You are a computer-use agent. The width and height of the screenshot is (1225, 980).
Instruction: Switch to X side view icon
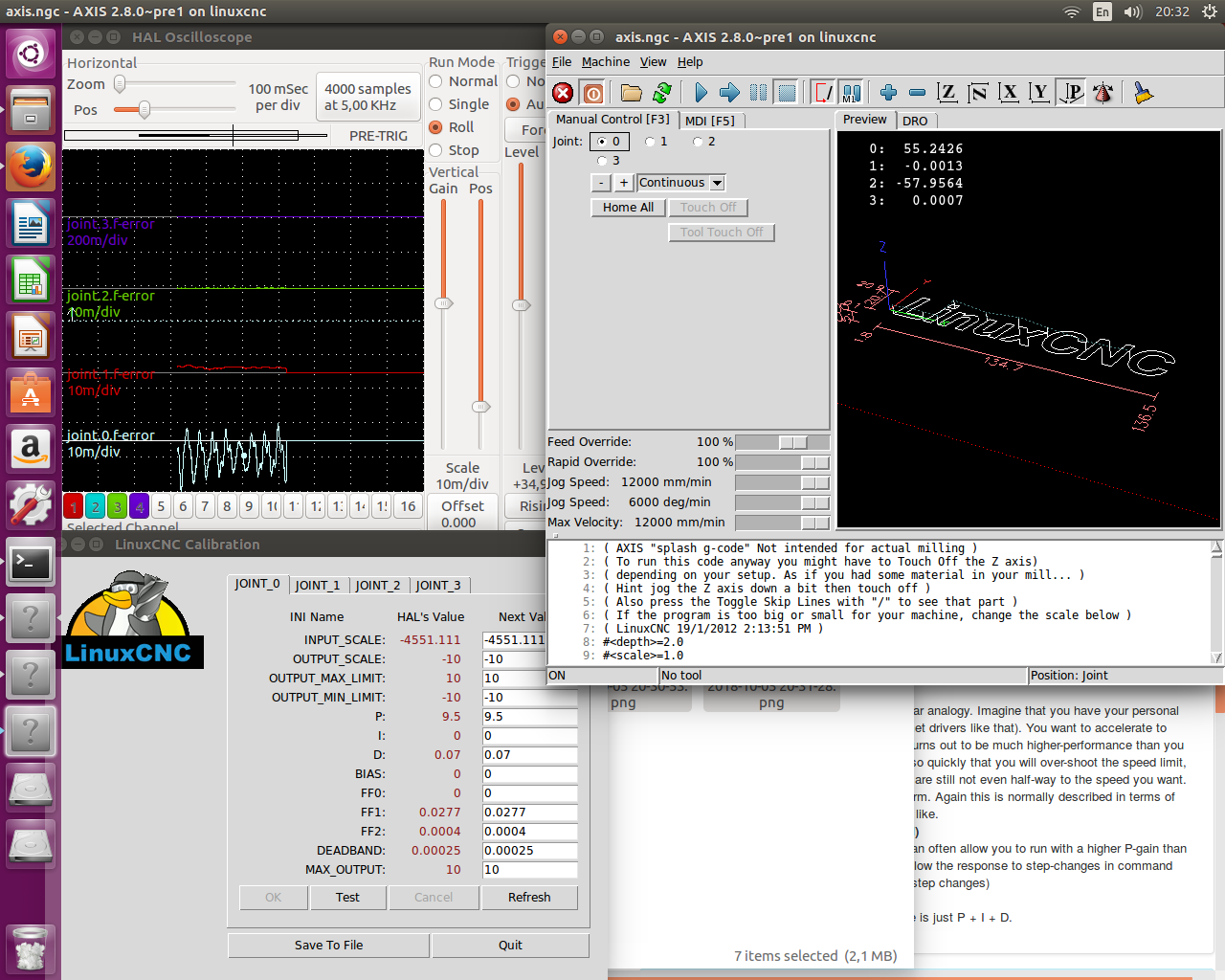click(x=1009, y=93)
